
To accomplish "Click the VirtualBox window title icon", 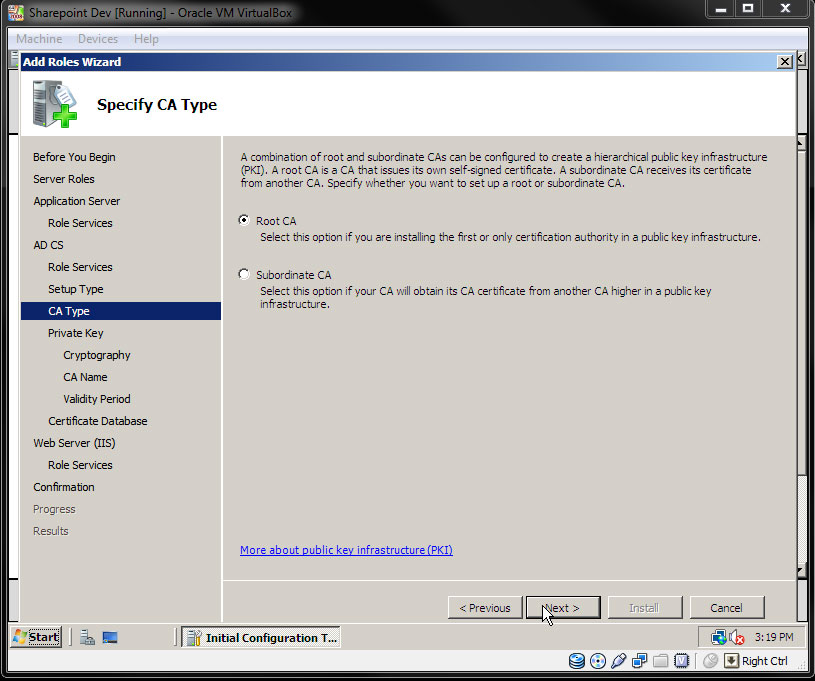I will click(16, 12).
